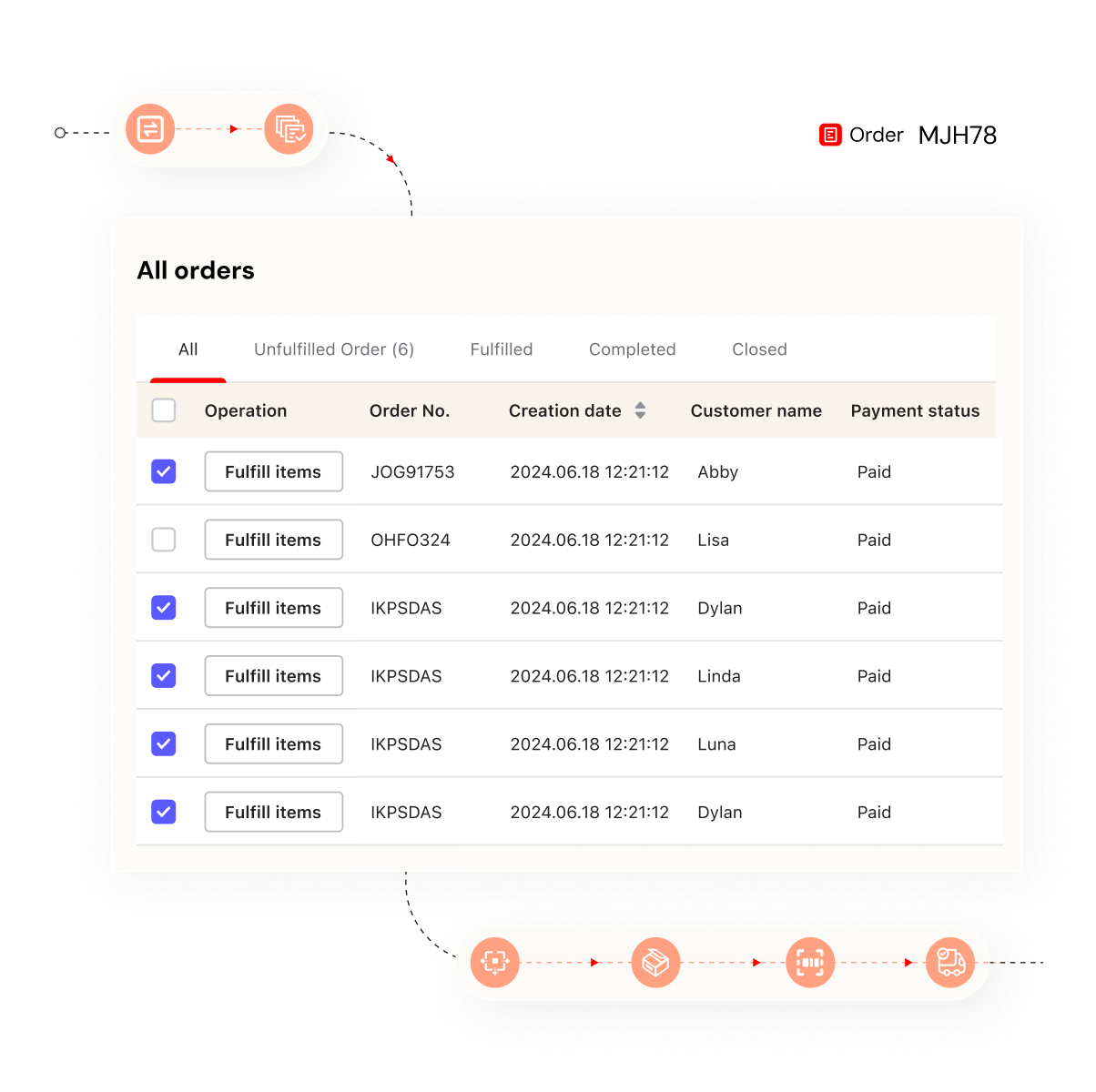The image size is (1096, 1092).
Task: Click Fulfill items for Lisa's order
Action: pos(273,540)
